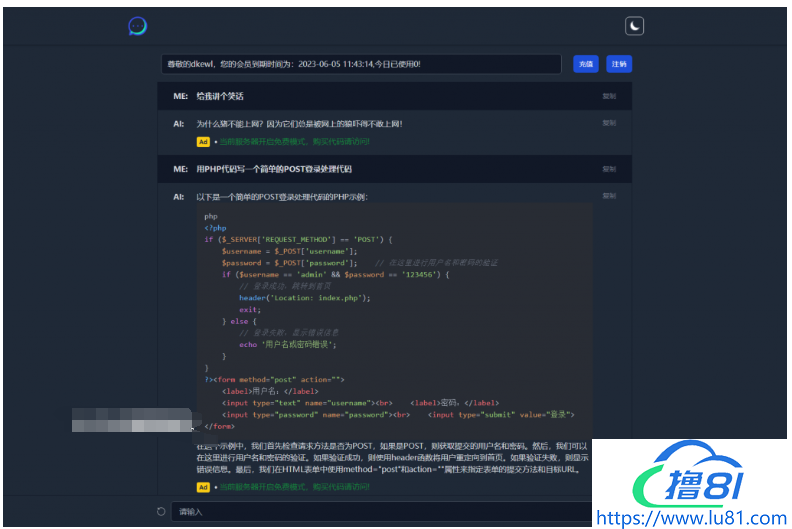Click the chat bubble logo icon

pos(138,26)
